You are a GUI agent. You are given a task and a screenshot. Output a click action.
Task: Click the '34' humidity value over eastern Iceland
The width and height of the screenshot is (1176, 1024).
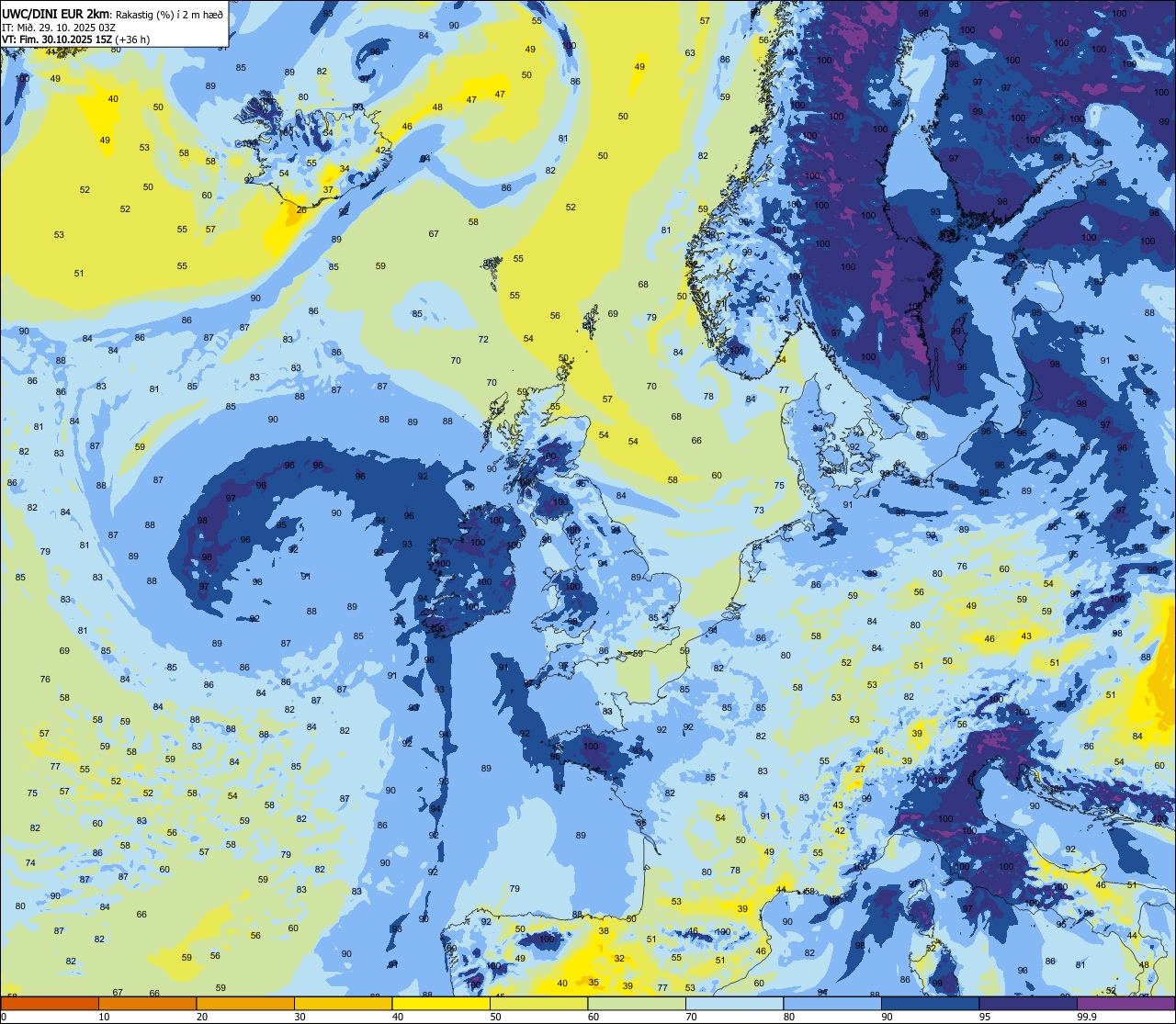pyautogui.click(x=345, y=169)
